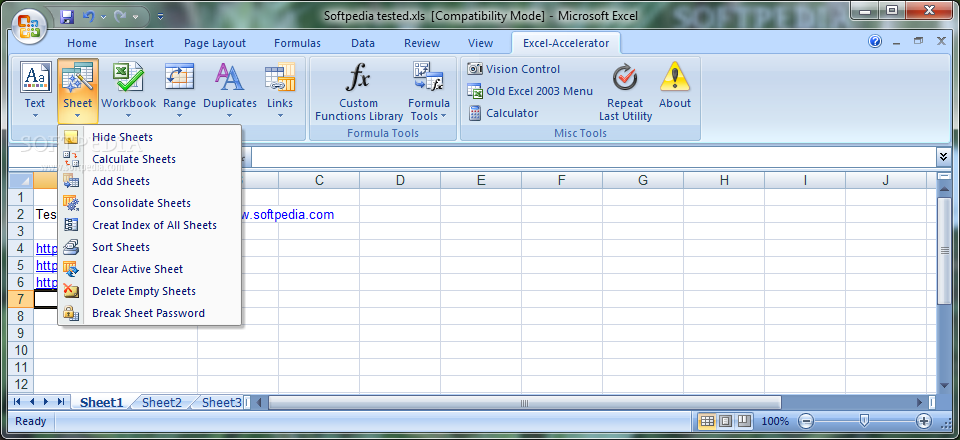
Task: Choose Add Sheets
Action: click(x=151, y=181)
